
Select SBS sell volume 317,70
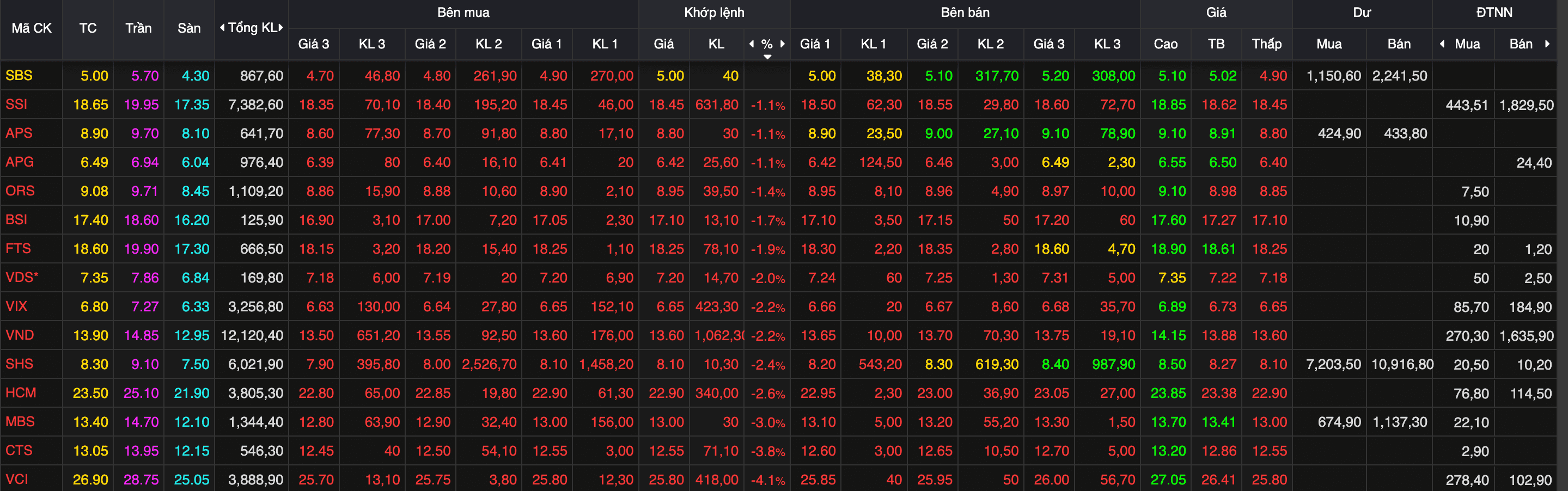pos(997,76)
